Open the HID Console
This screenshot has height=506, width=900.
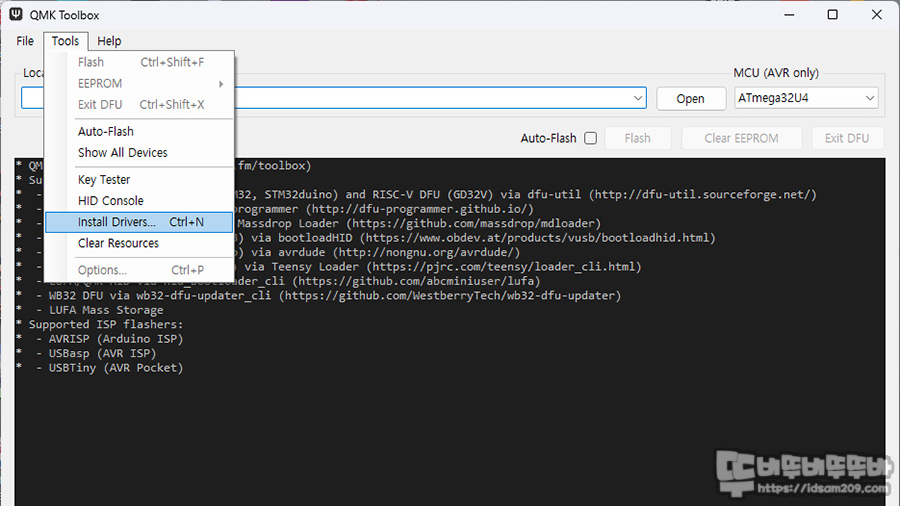pyautogui.click(x=139, y=201)
